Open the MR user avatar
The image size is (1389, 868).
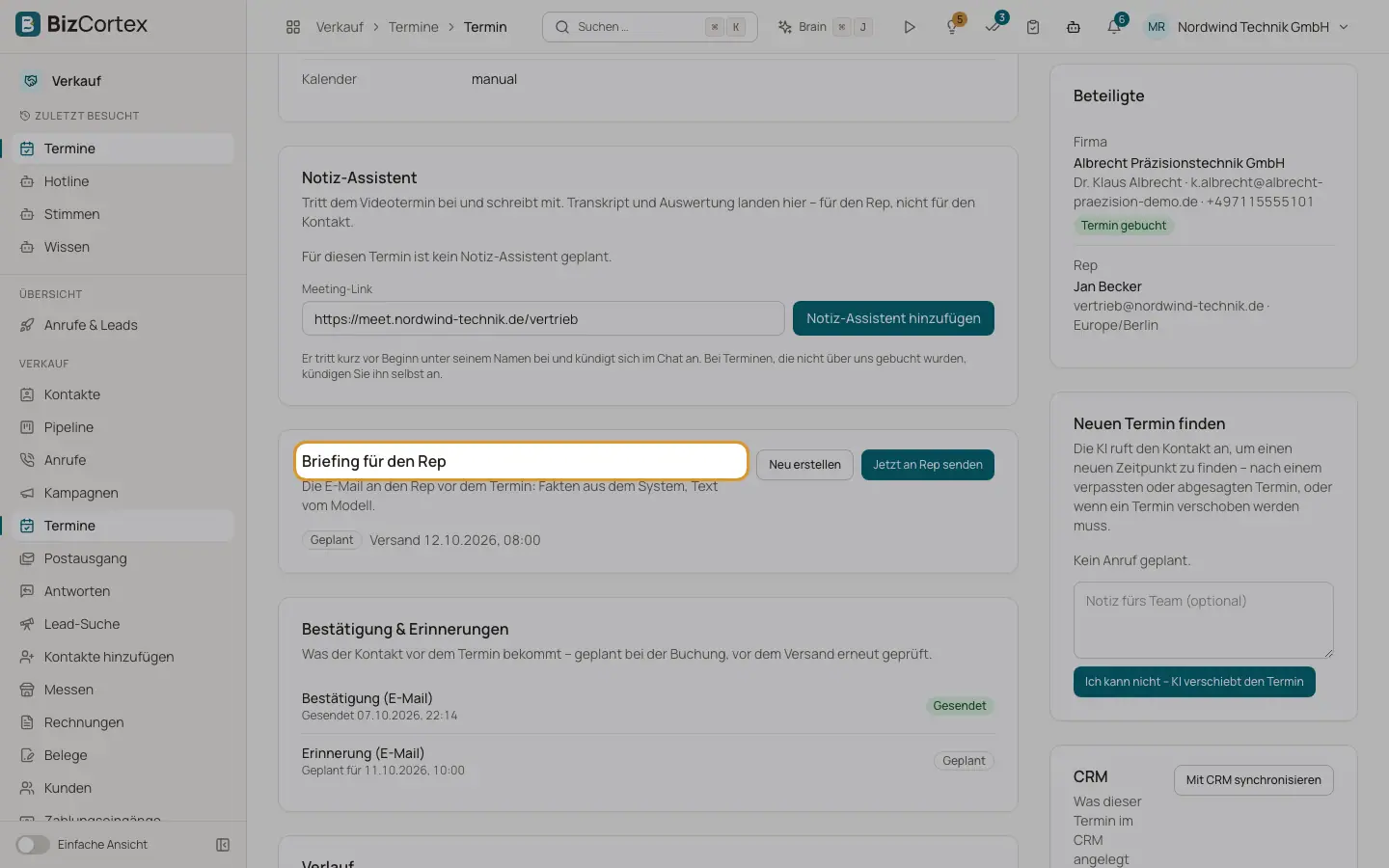pyautogui.click(x=1156, y=27)
